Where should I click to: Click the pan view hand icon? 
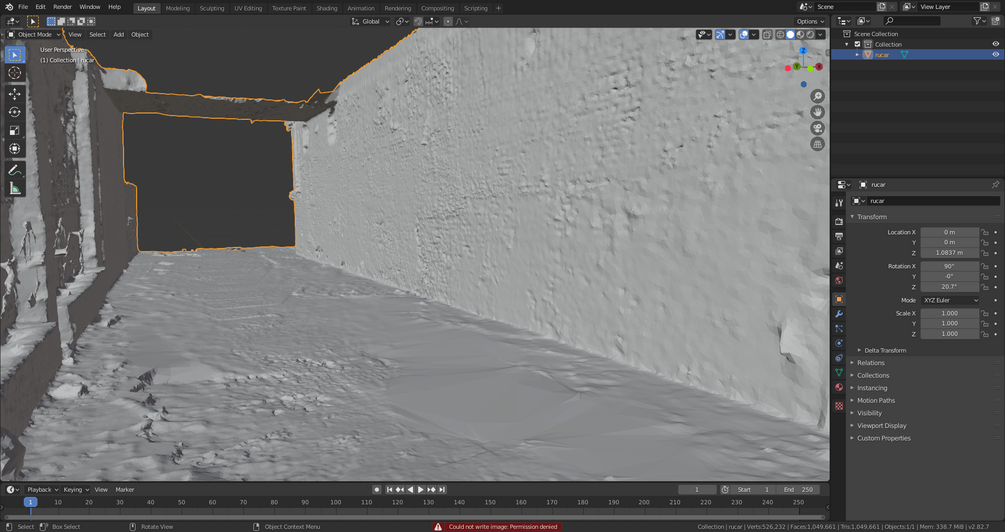tap(817, 112)
